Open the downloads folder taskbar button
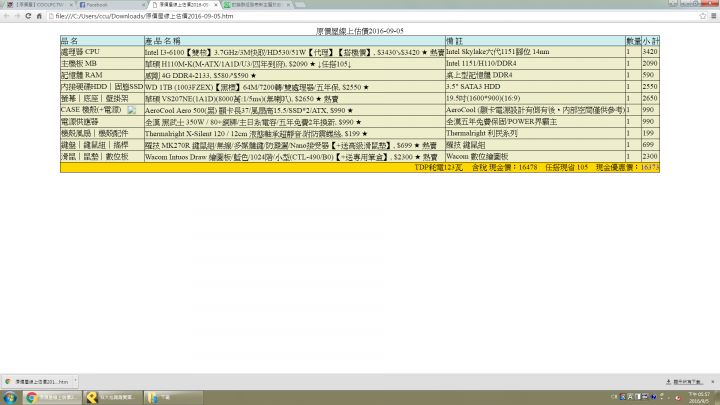 click(173, 397)
